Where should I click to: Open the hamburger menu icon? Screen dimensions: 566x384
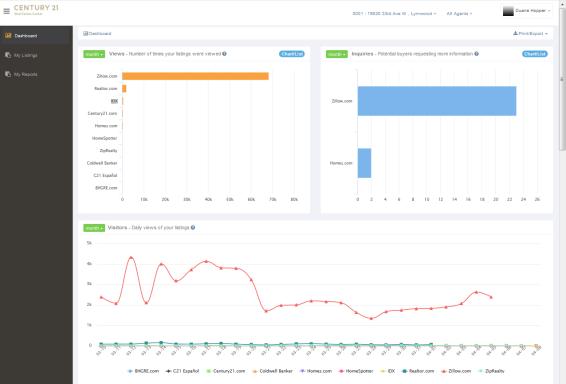6,11
